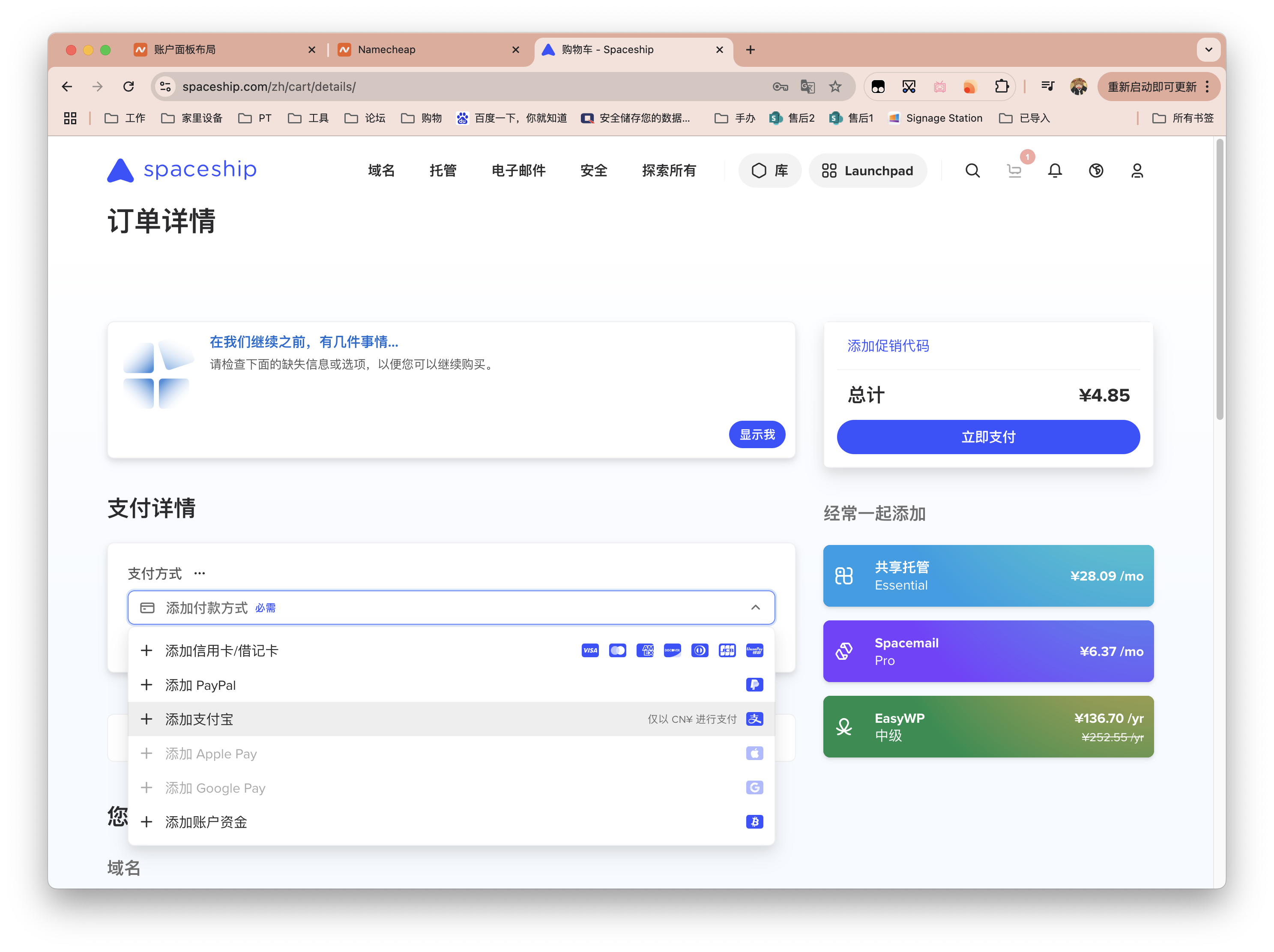Add 共享托管 Essential to cart
Image resolution: width=1274 pixels, height=952 pixels.
pyautogui.click(x=988, y=576)
